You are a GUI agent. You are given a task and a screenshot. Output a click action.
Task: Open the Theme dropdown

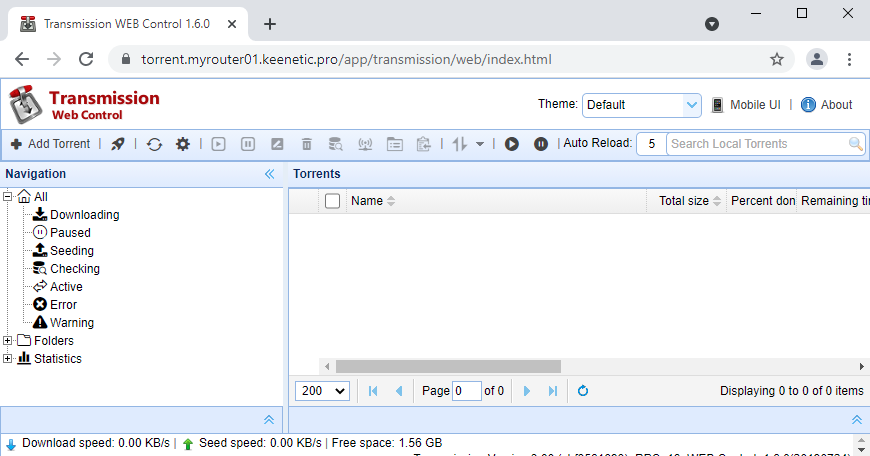[642, 105]
